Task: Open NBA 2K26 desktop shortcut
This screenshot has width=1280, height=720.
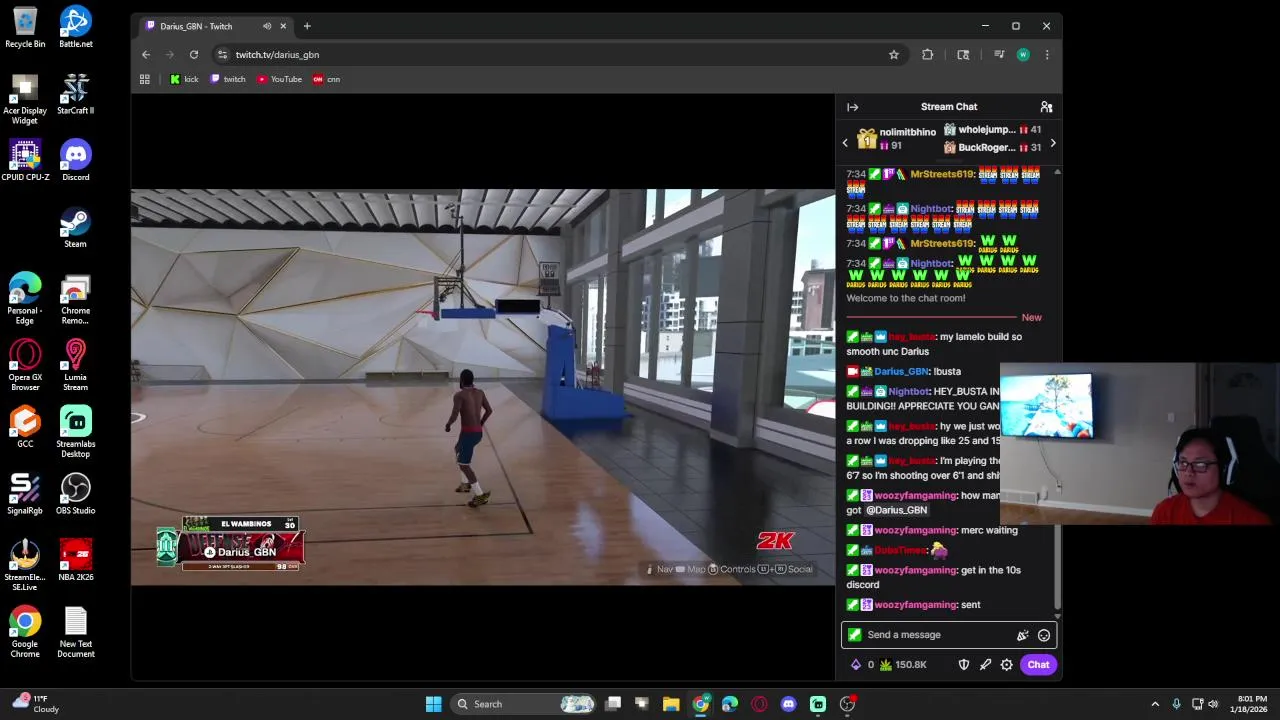Action: click(x=75, y=561)
